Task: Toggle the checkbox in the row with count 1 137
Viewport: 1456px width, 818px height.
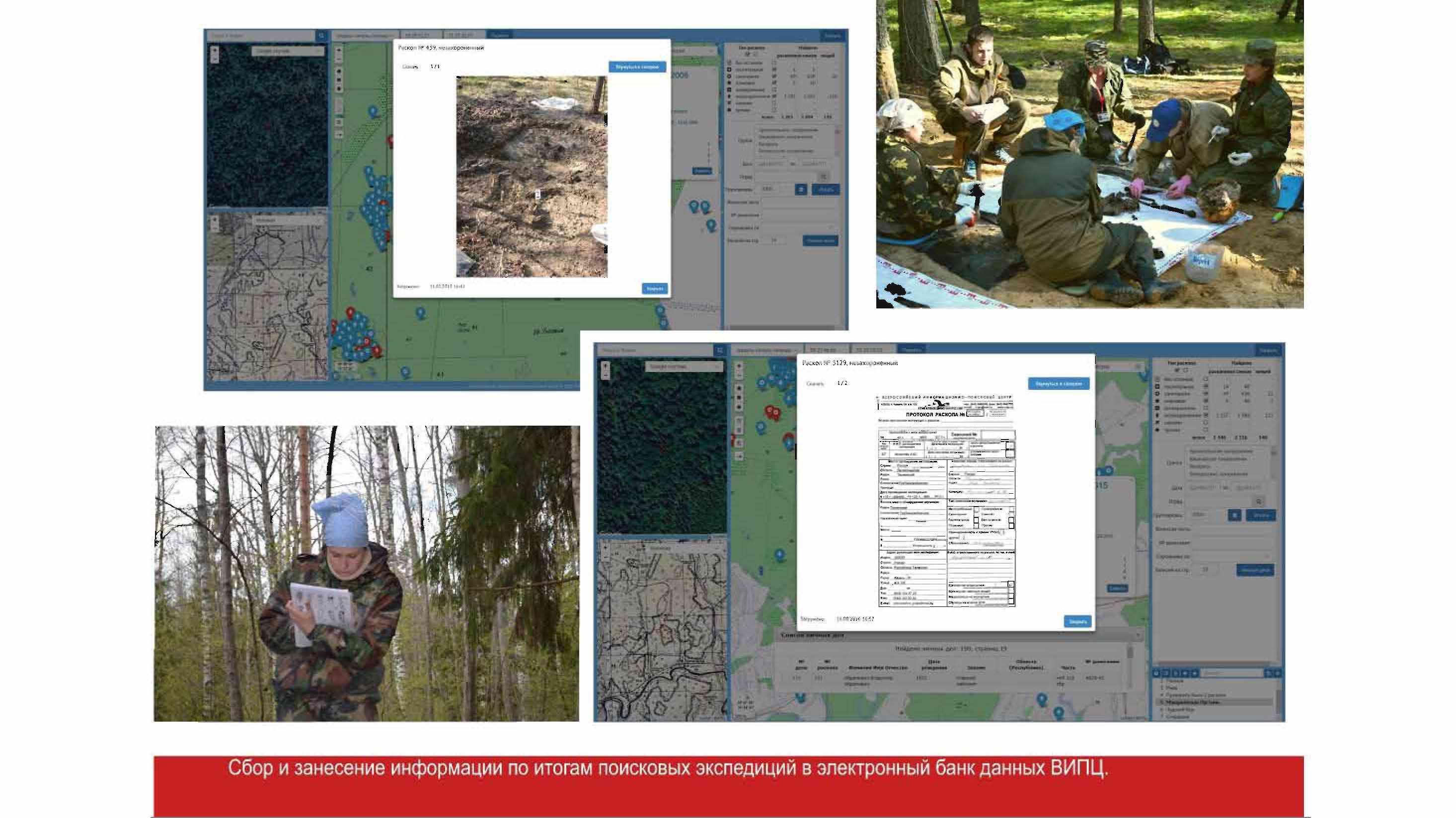Action: [1206, 415]
